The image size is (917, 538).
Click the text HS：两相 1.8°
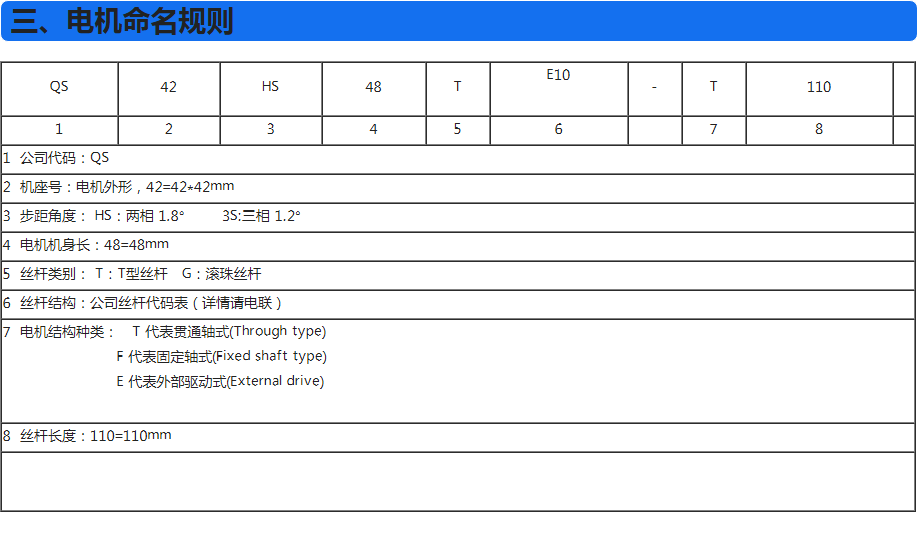139,216
